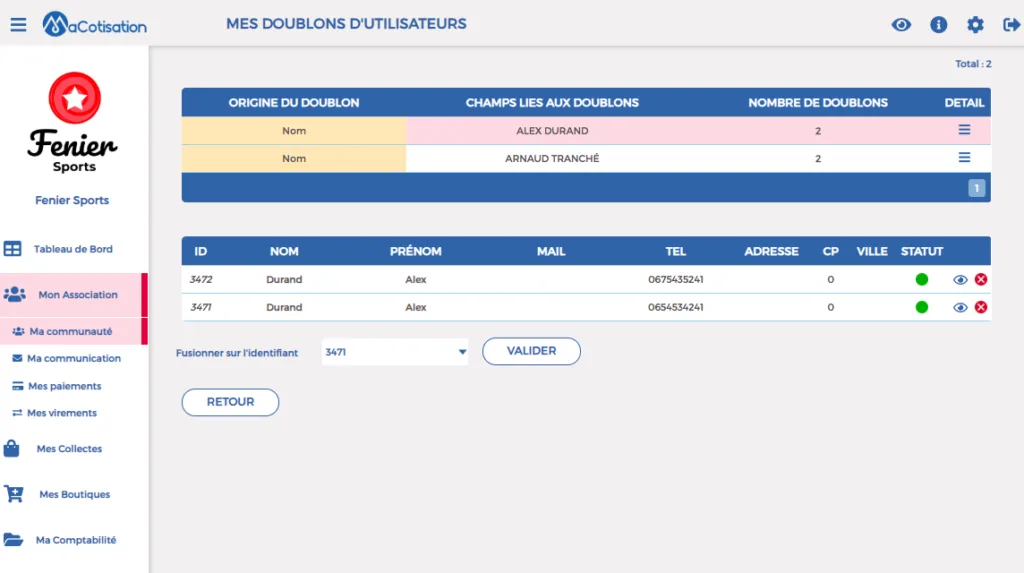The width and height of the screenshot is (1024, 573).
Task: Open the info icon in header
Action: tap(938, 25)
